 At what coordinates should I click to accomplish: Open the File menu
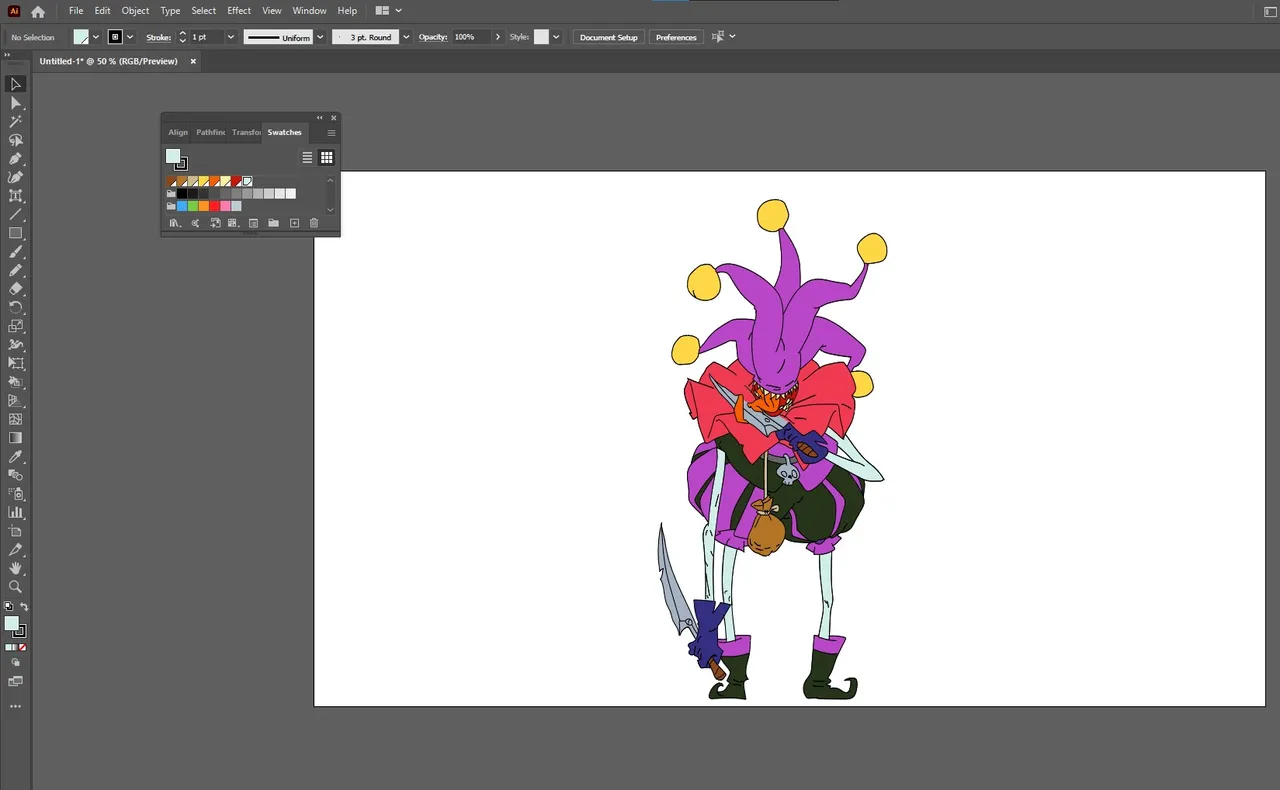point(76,11)
